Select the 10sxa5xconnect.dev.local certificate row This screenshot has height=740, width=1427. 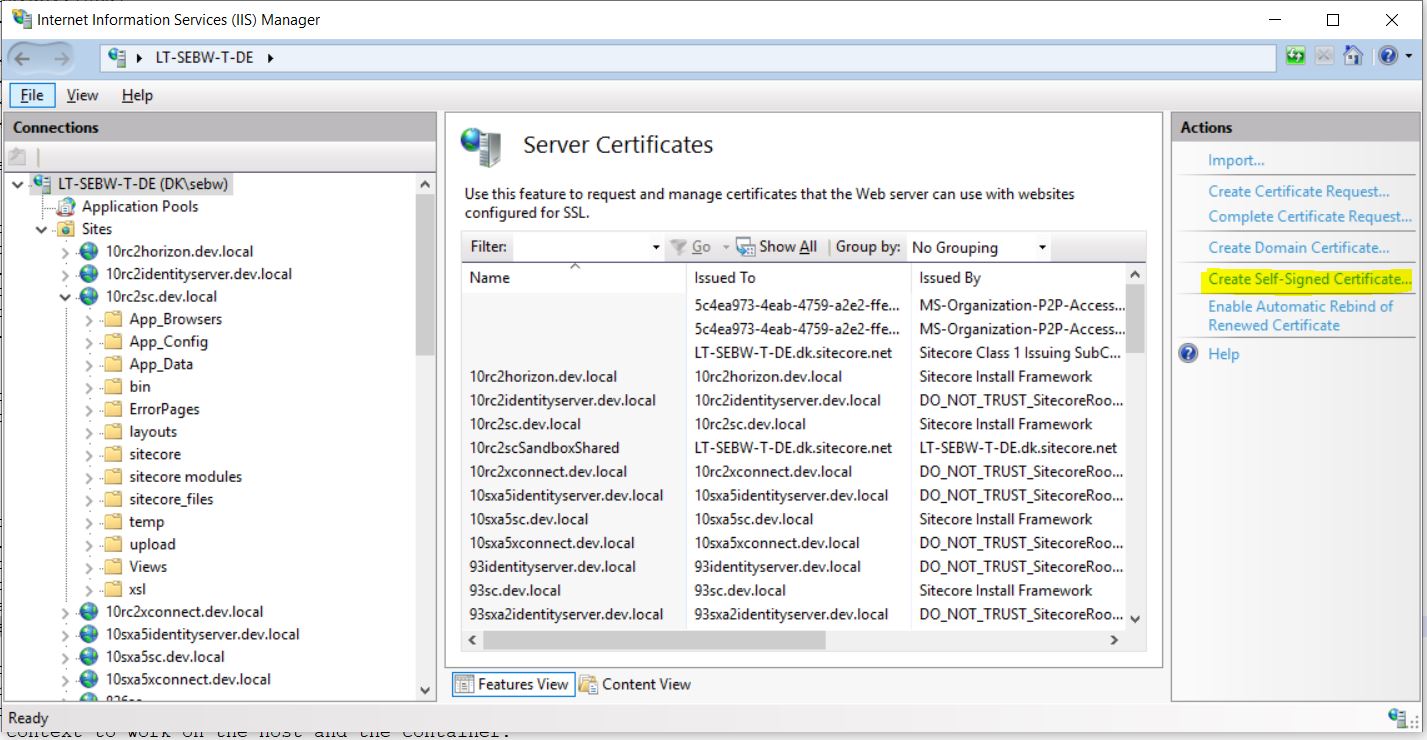(794, 543)
